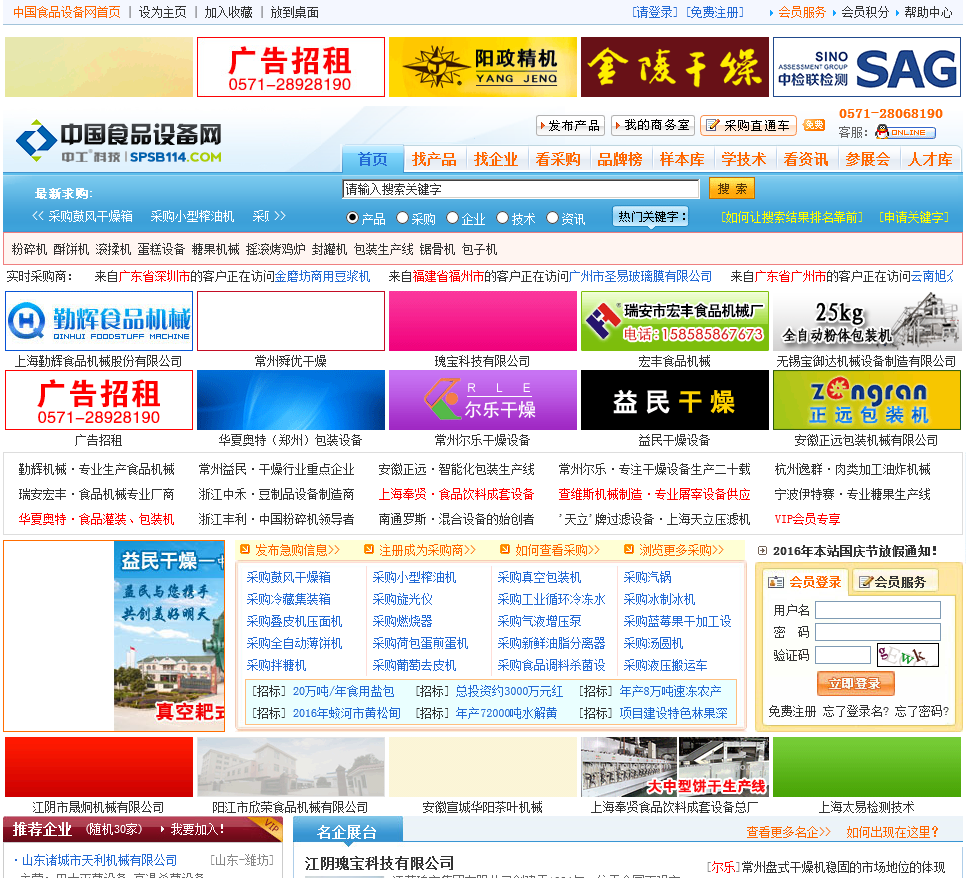Click the right arrows of the 最新求购 ticker
This screenshot has height=878, width=966.
(280, 216)
